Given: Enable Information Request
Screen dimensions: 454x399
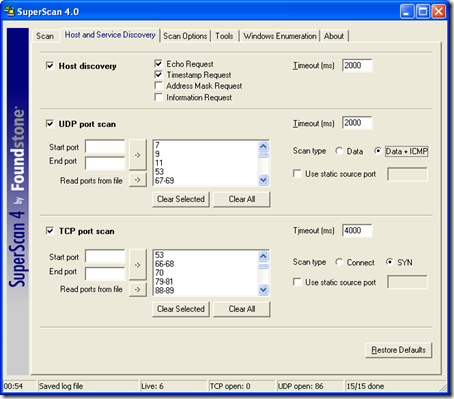Looking at the screenshot, I should (159, 97).
